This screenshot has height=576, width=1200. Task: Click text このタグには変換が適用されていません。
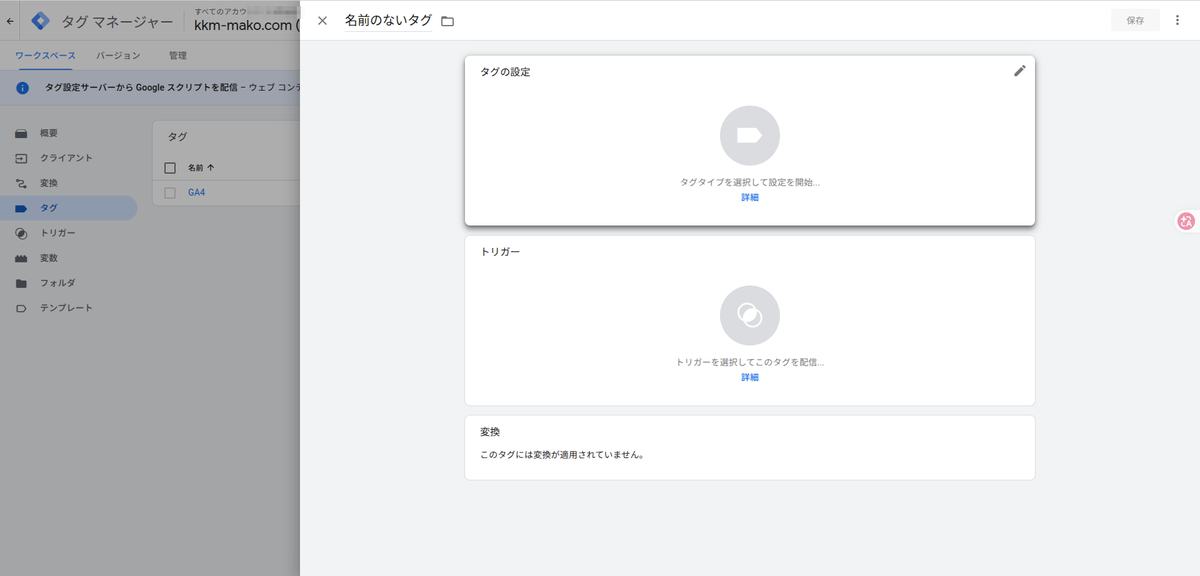(x=562, y=455)
